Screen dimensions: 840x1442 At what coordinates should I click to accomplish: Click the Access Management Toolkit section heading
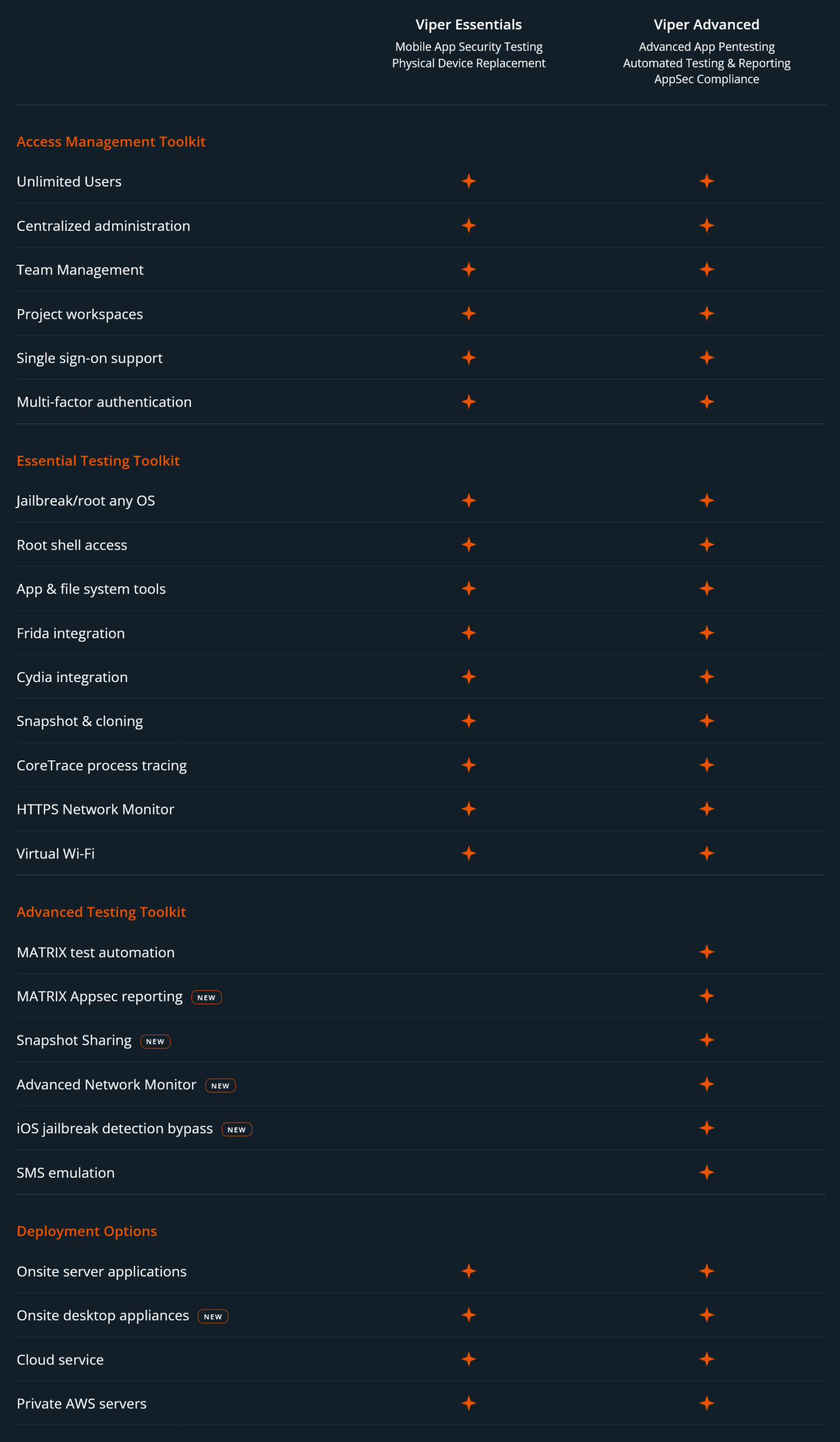pos(111,141)
